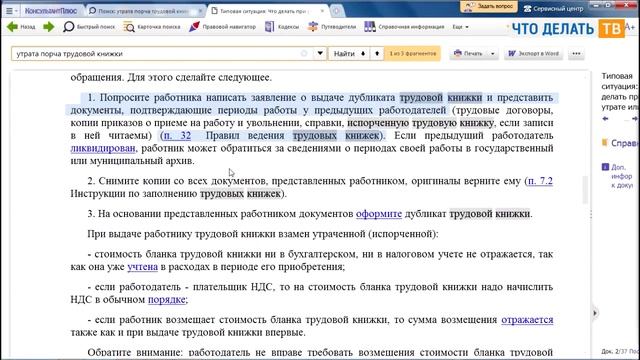Close the Типовая ситуация tab
This screenshot has width=640, height=360.
click(x=322, y=11)
